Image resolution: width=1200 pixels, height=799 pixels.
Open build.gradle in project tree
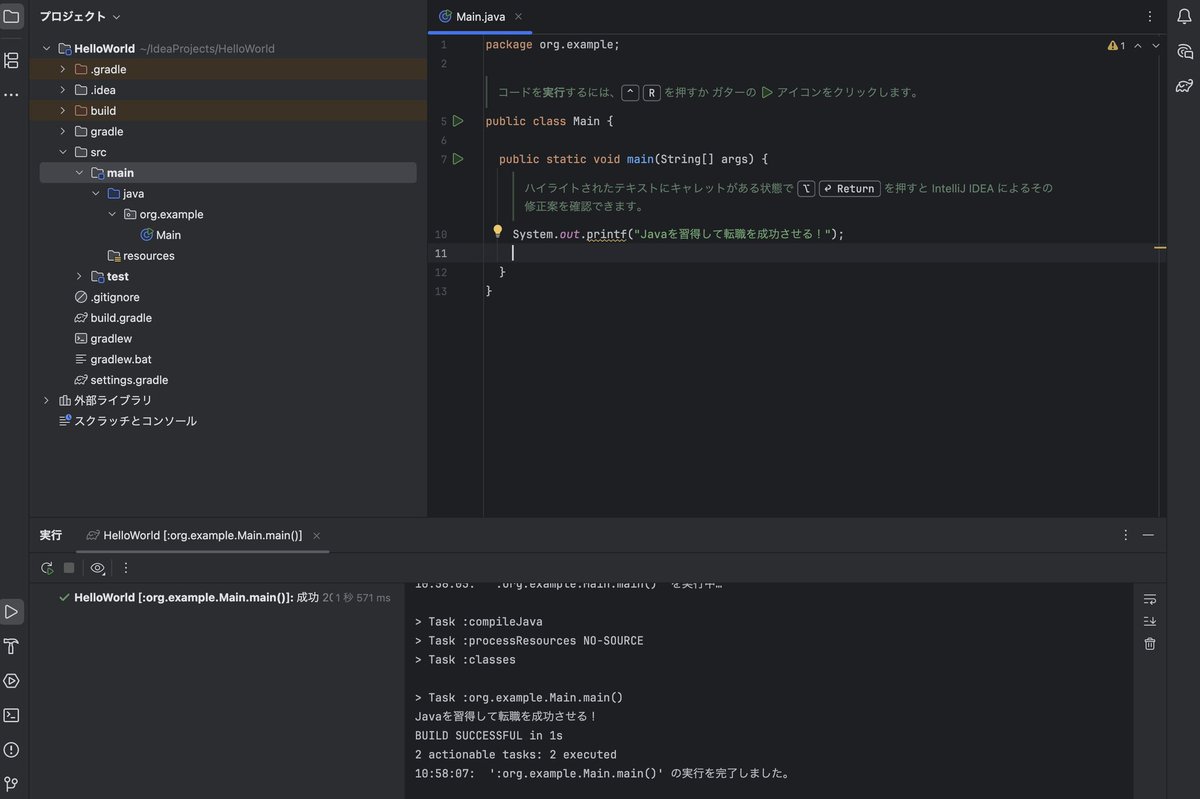coord(113,318)
